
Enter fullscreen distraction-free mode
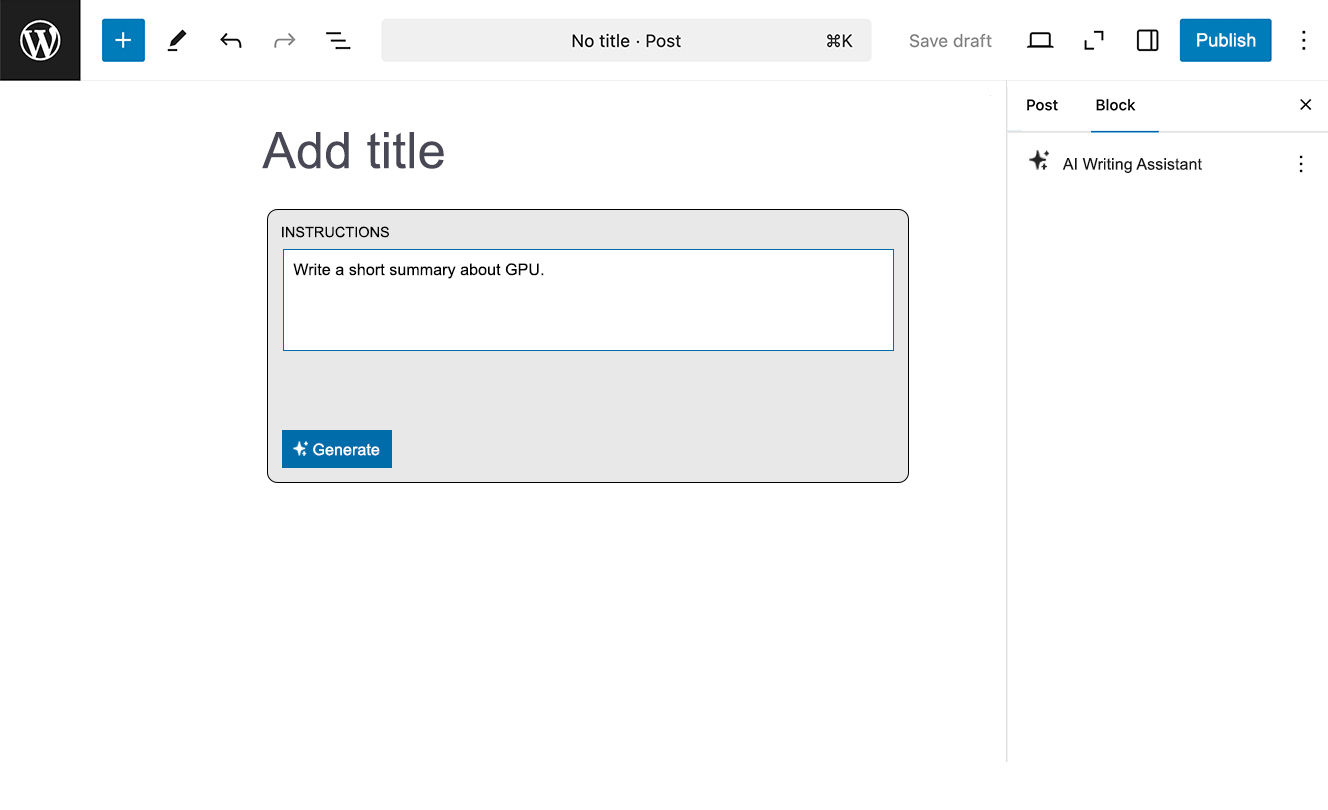1094,40
